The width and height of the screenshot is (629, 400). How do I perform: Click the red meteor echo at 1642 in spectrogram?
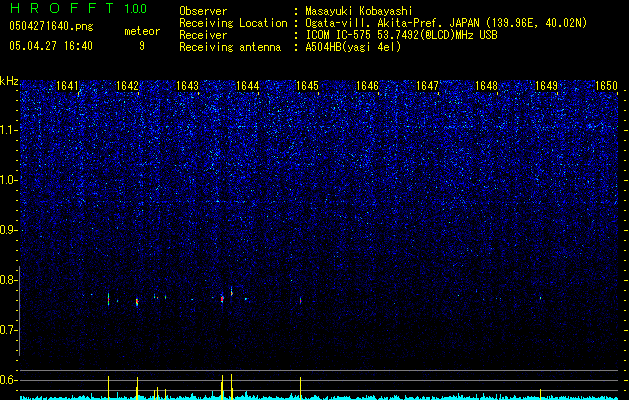pos(137,301)
